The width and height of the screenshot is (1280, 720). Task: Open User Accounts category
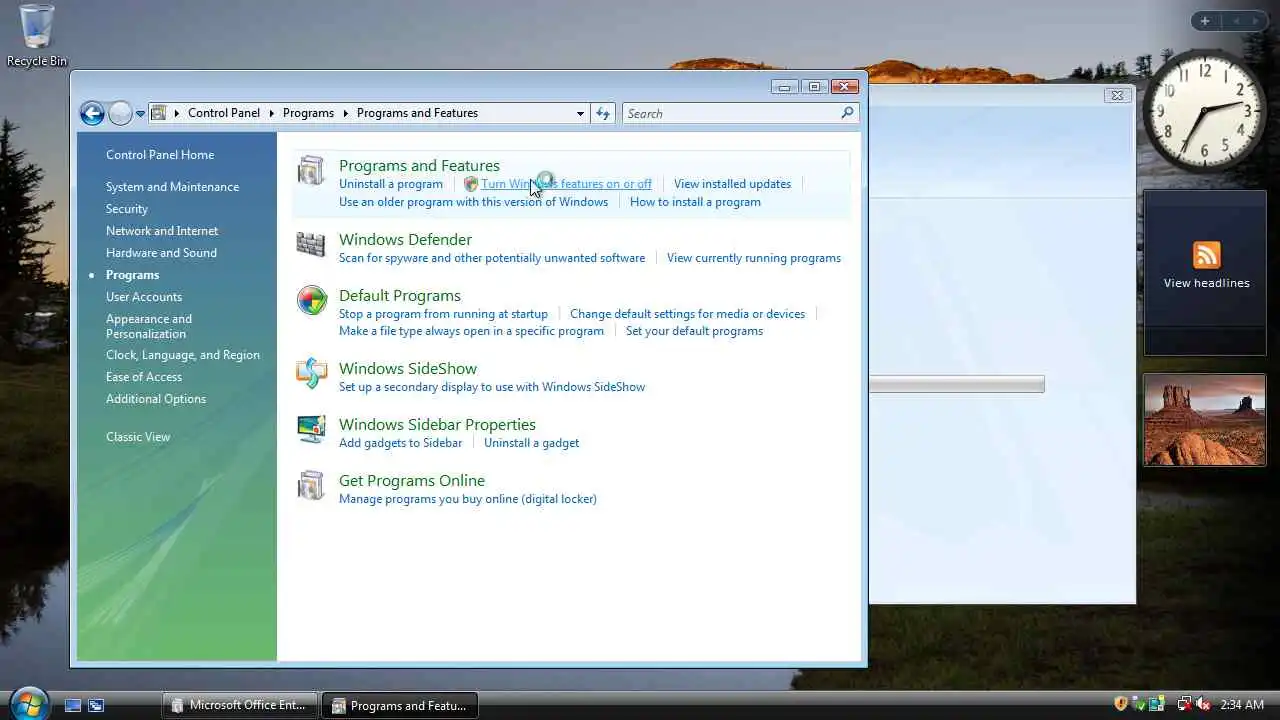coord(144,297)
